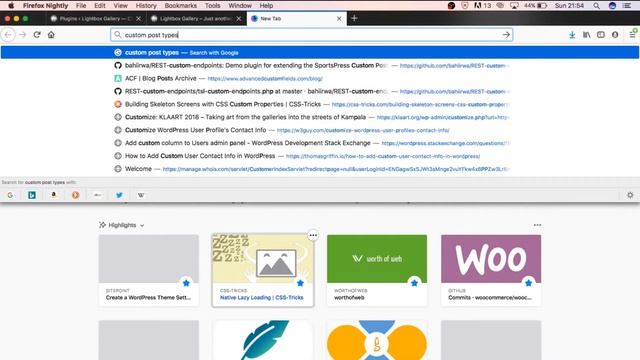Click the bookmark star on Sitepoint card
The image size is (640, 360).
click(x=186, y=283)
